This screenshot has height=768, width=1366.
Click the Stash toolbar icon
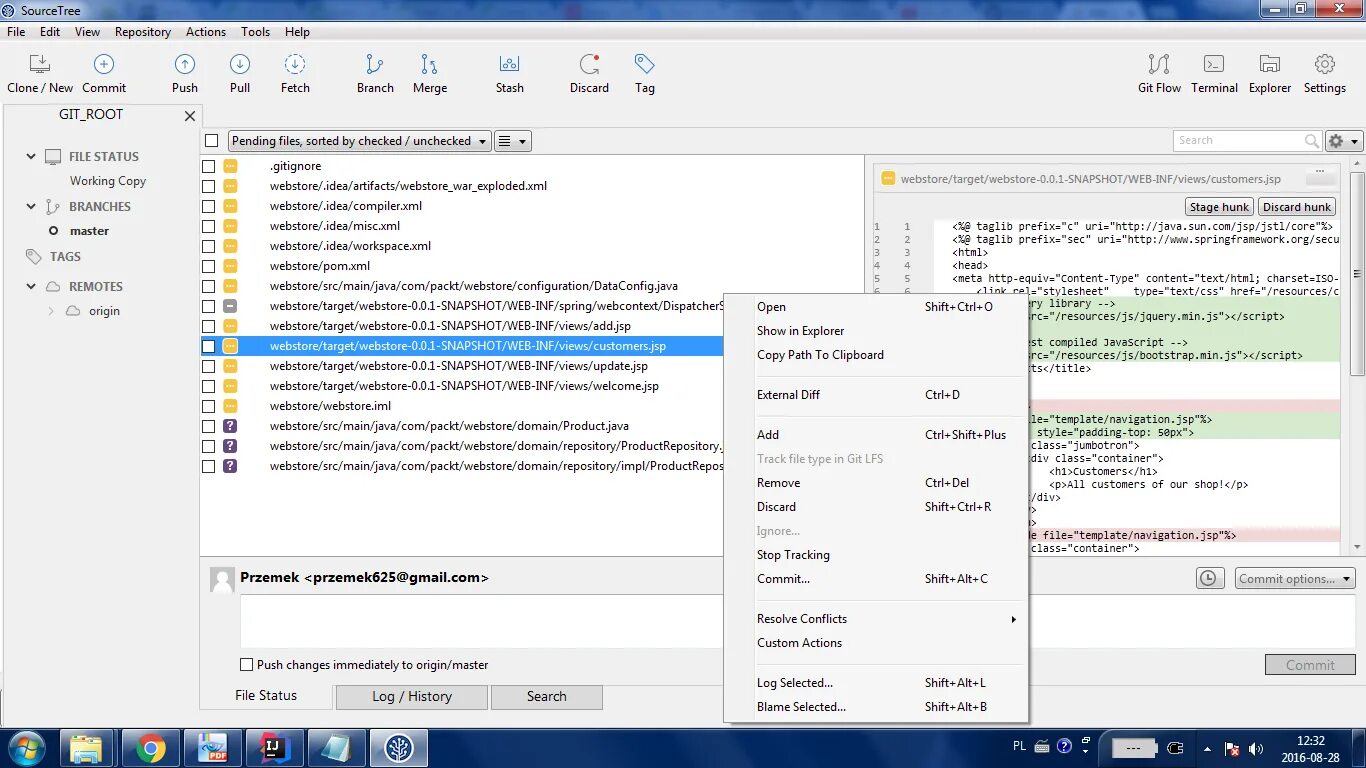click(510, 65)
